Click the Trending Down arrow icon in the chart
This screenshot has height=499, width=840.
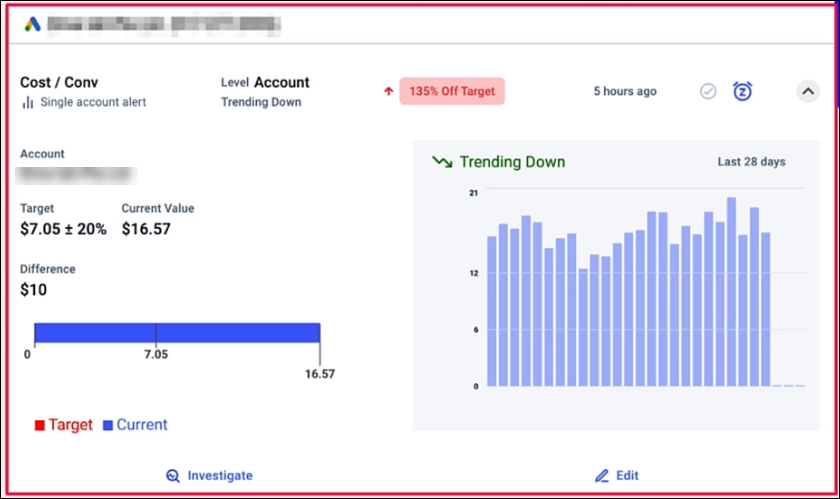[442, 161]
